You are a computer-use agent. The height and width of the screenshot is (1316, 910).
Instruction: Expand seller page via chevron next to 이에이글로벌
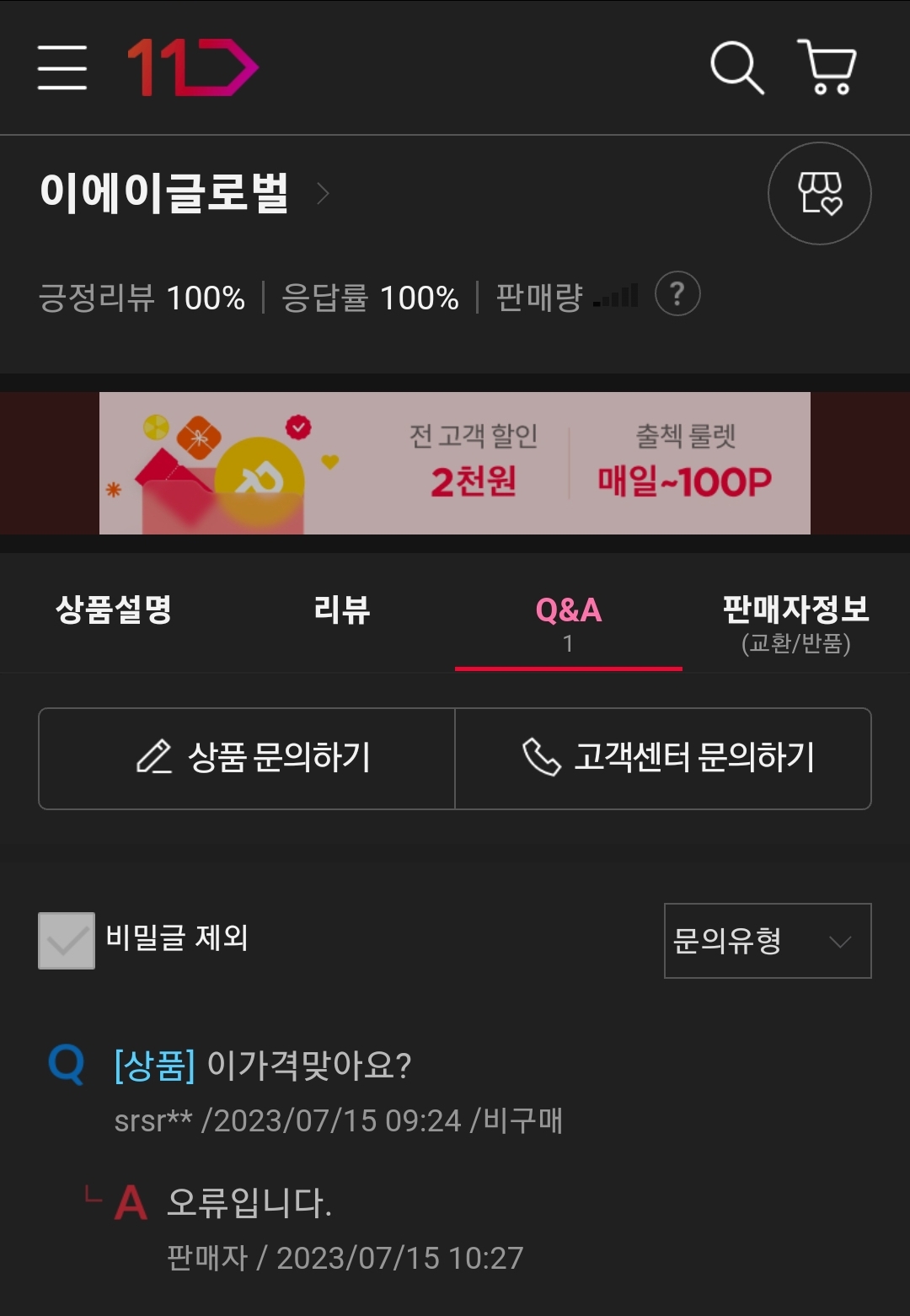[323, 194]
